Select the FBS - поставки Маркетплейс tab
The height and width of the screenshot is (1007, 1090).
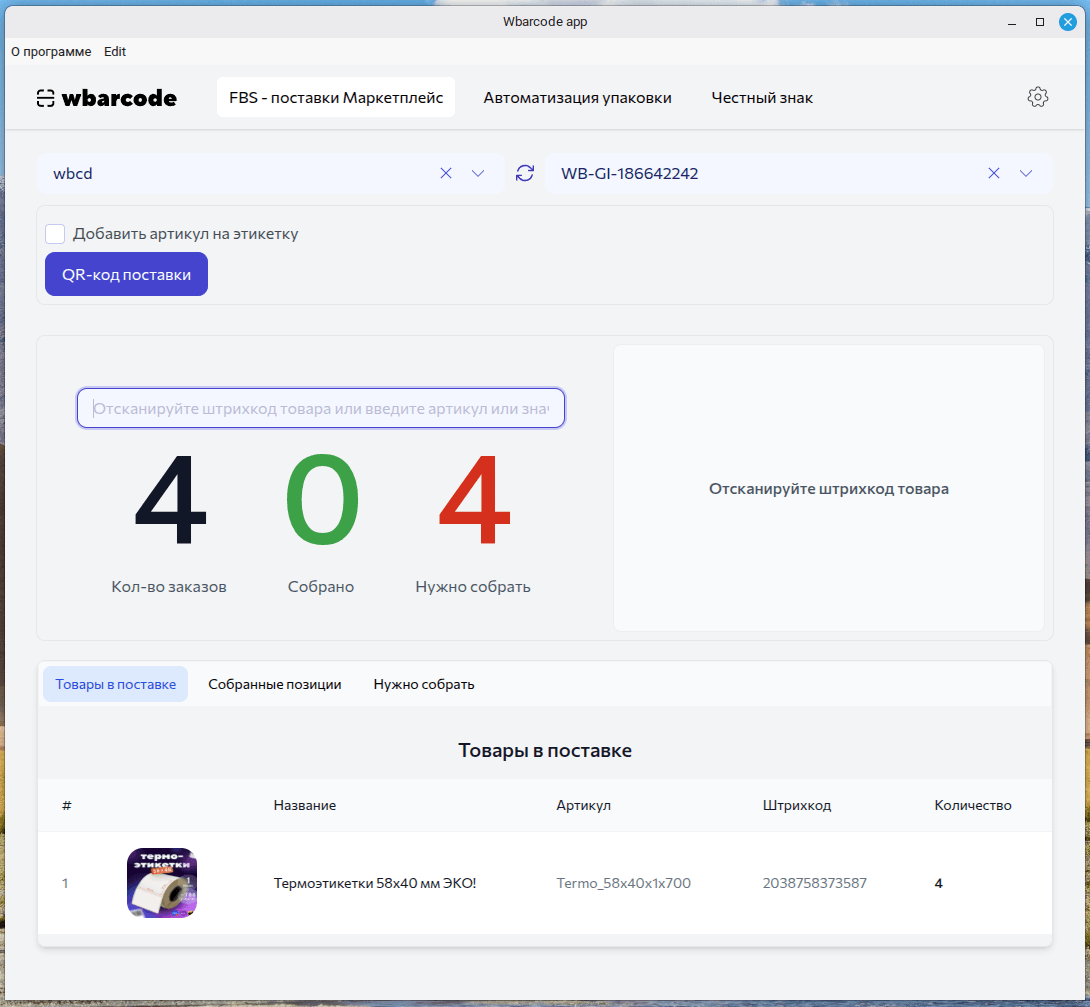point(335,97)
